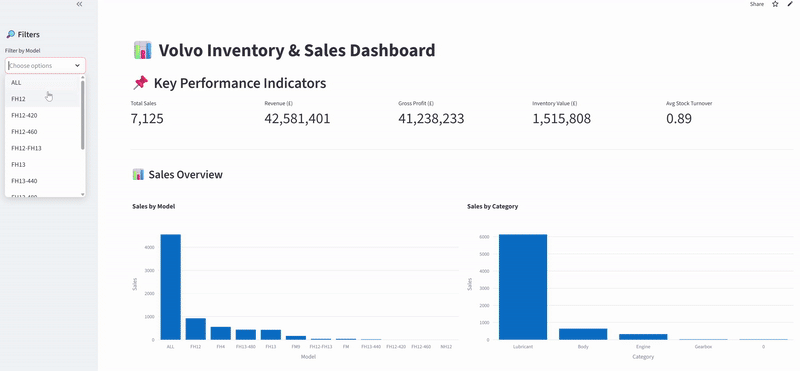The width and height of the screenshot is (800, 371).
Task: Click the Engine bar in Sales by Category
Action: tap(643, 337)
